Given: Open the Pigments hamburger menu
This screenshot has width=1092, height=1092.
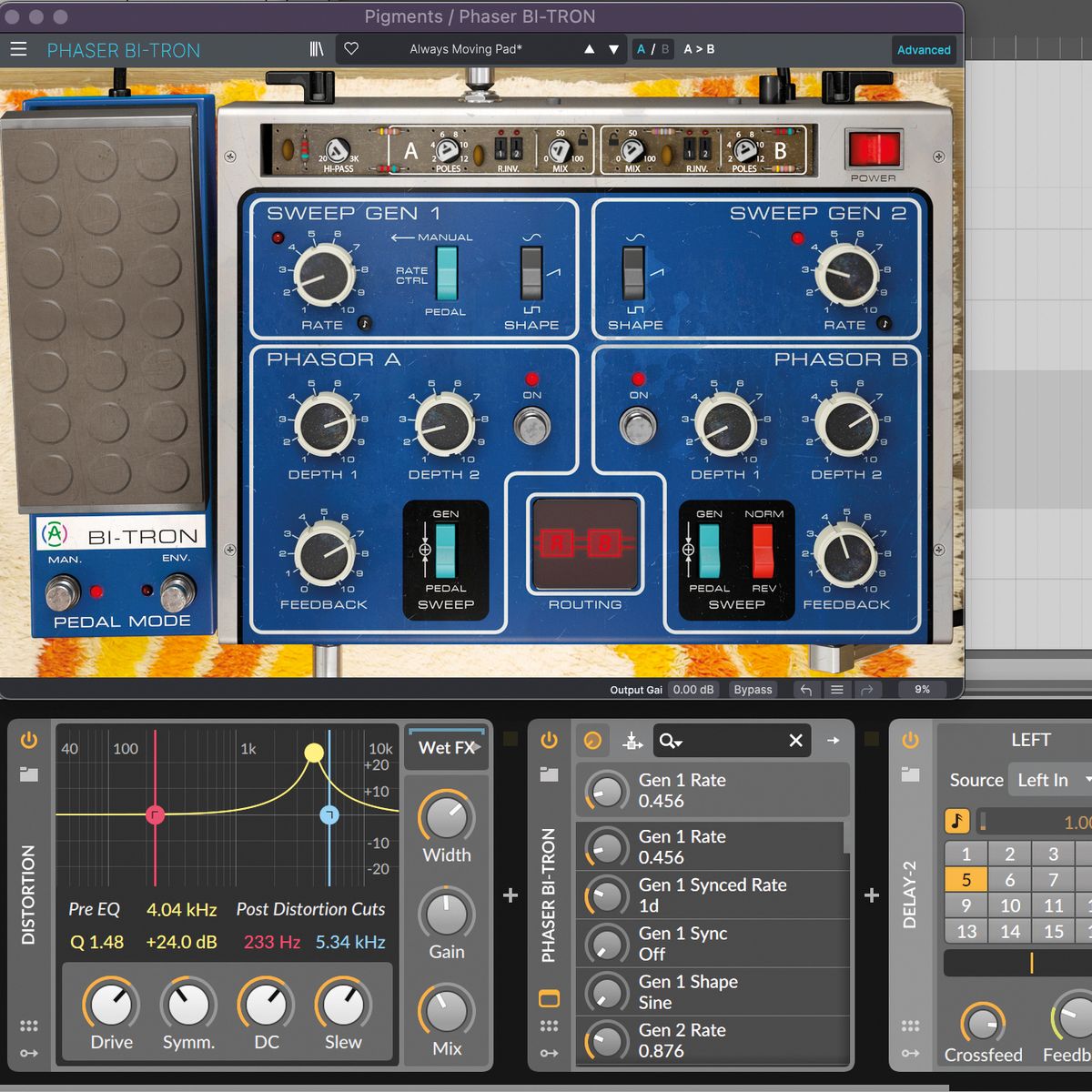Looking at the screenshot, I should pyautogui.click(x=18, y=49).
